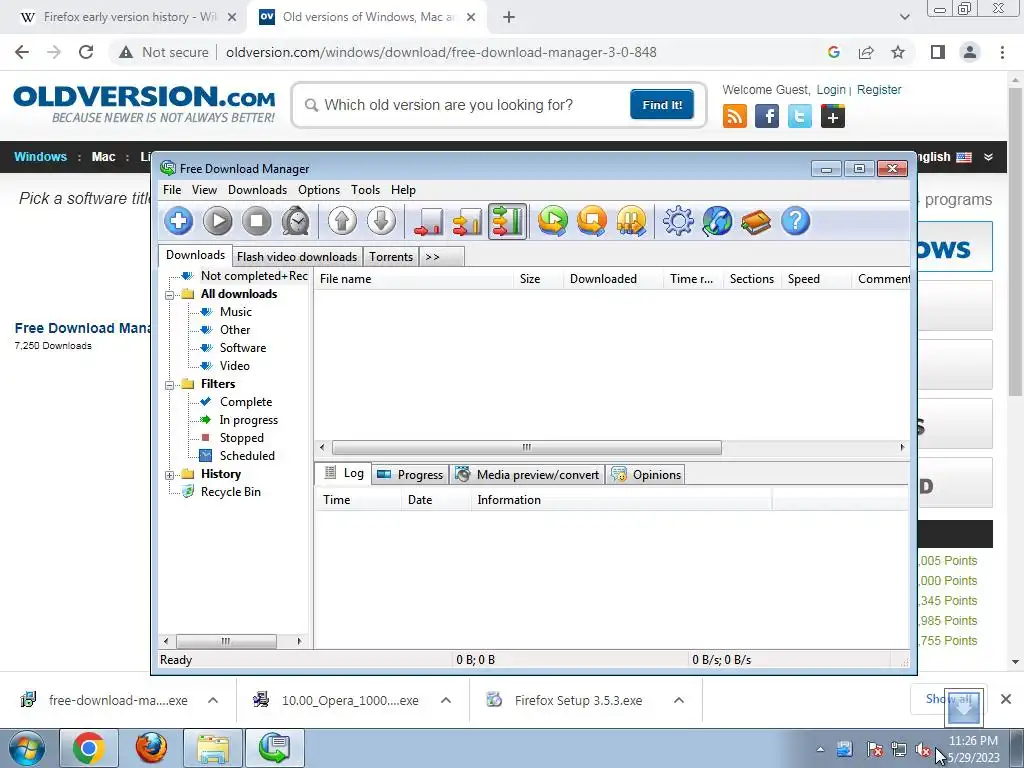Click the globe dial-up connection icon

click(717, 221)
